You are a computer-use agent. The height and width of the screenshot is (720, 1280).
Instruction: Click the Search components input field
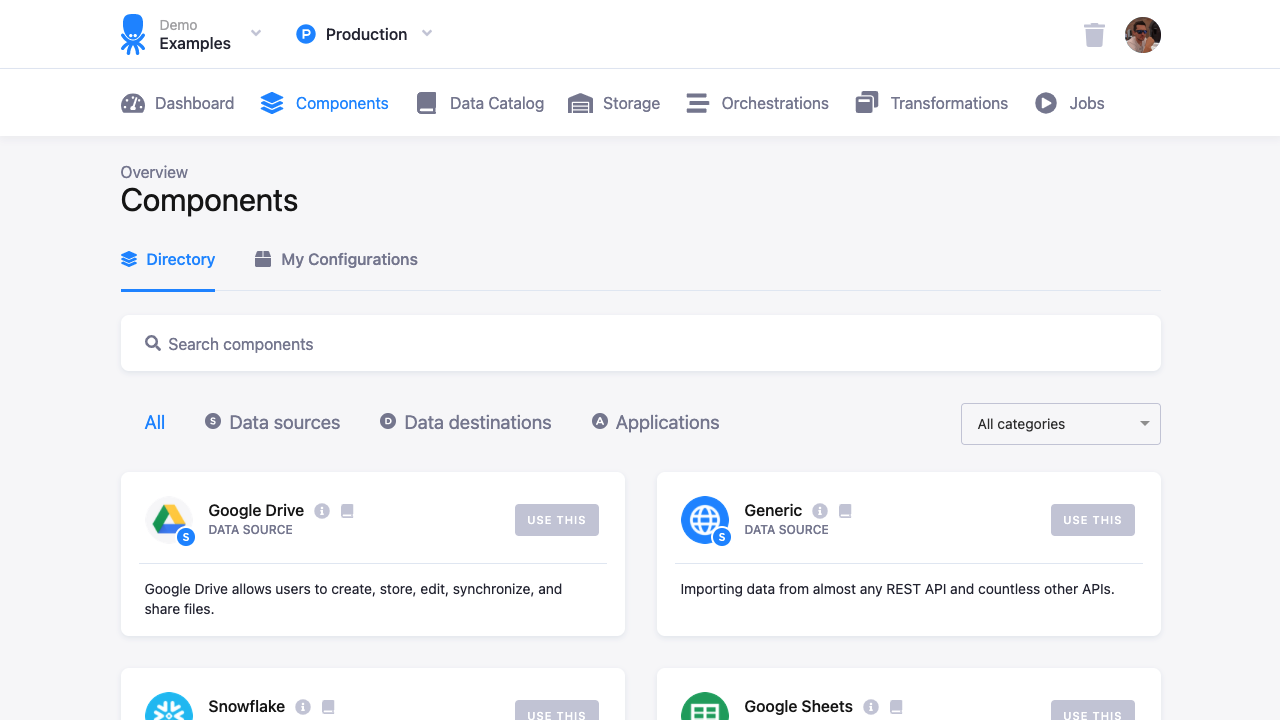click(x=640, y=343)
